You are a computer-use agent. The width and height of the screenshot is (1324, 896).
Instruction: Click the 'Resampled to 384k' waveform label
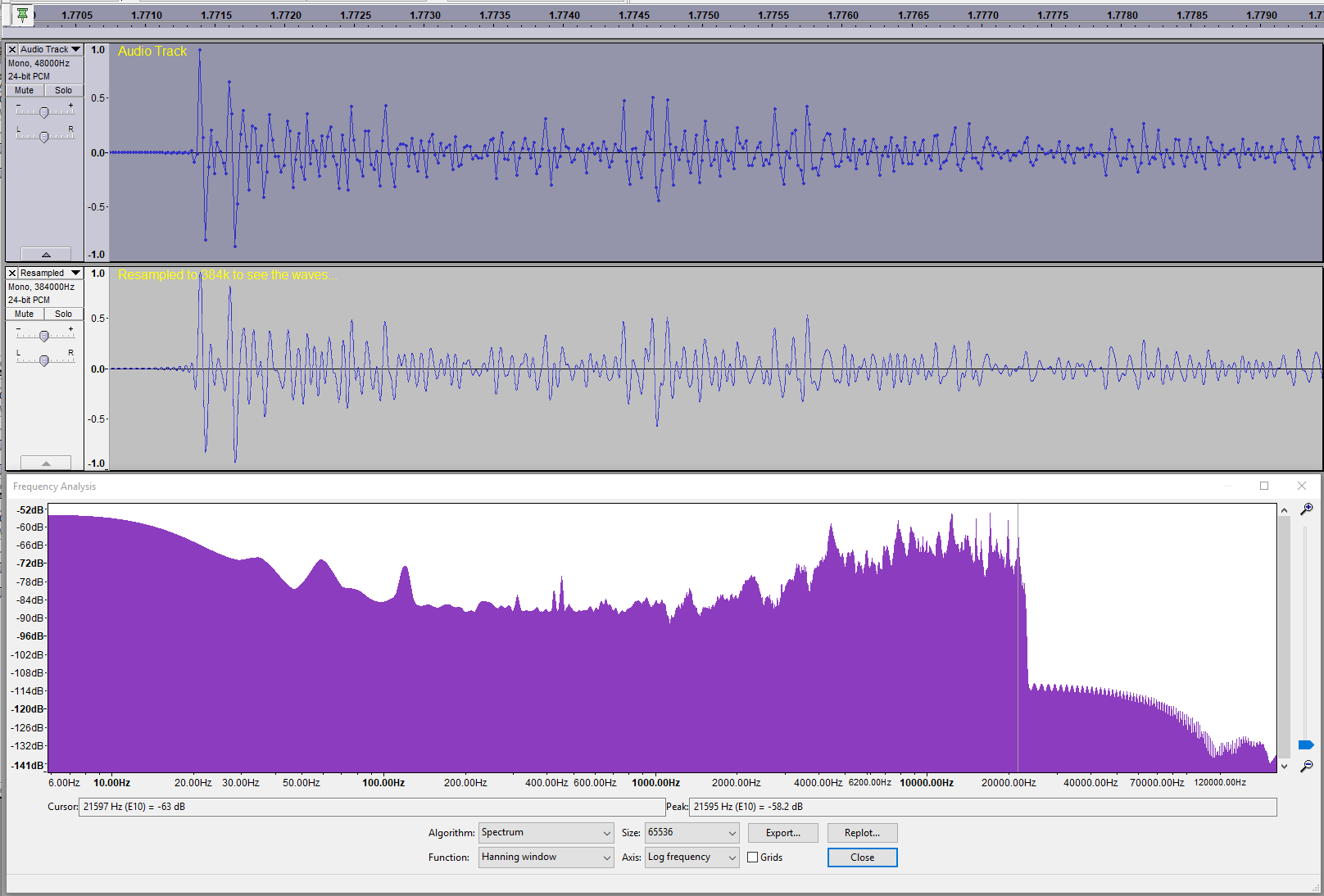pos(227,275)
